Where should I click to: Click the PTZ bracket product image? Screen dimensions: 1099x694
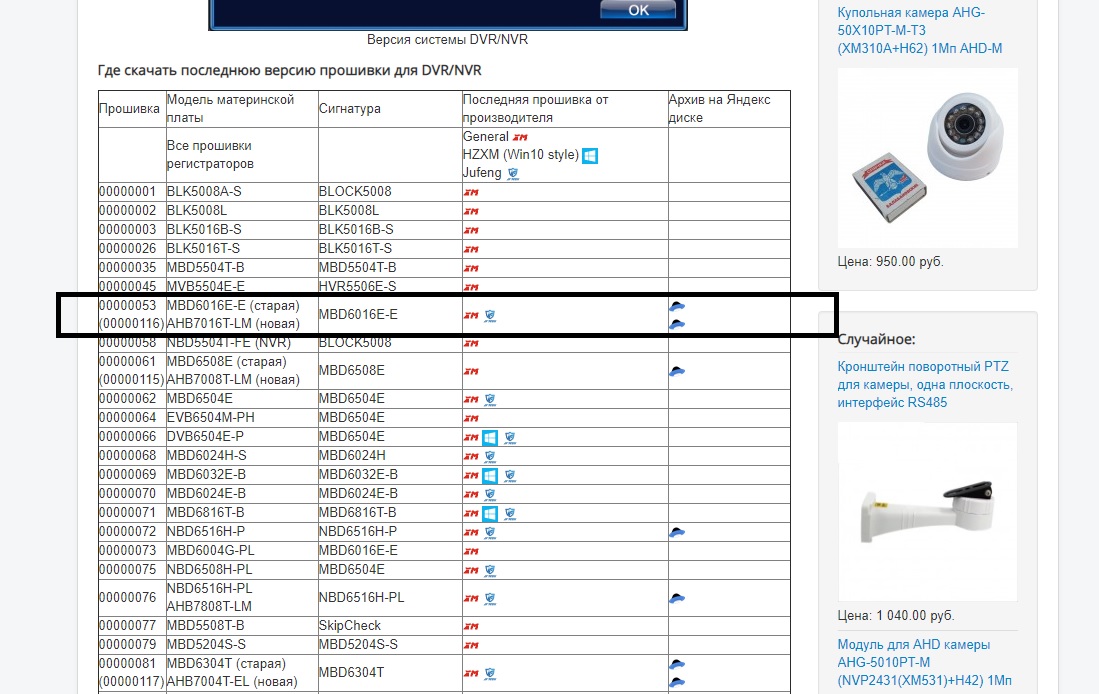pyautogui.click(x=927, y=512)
